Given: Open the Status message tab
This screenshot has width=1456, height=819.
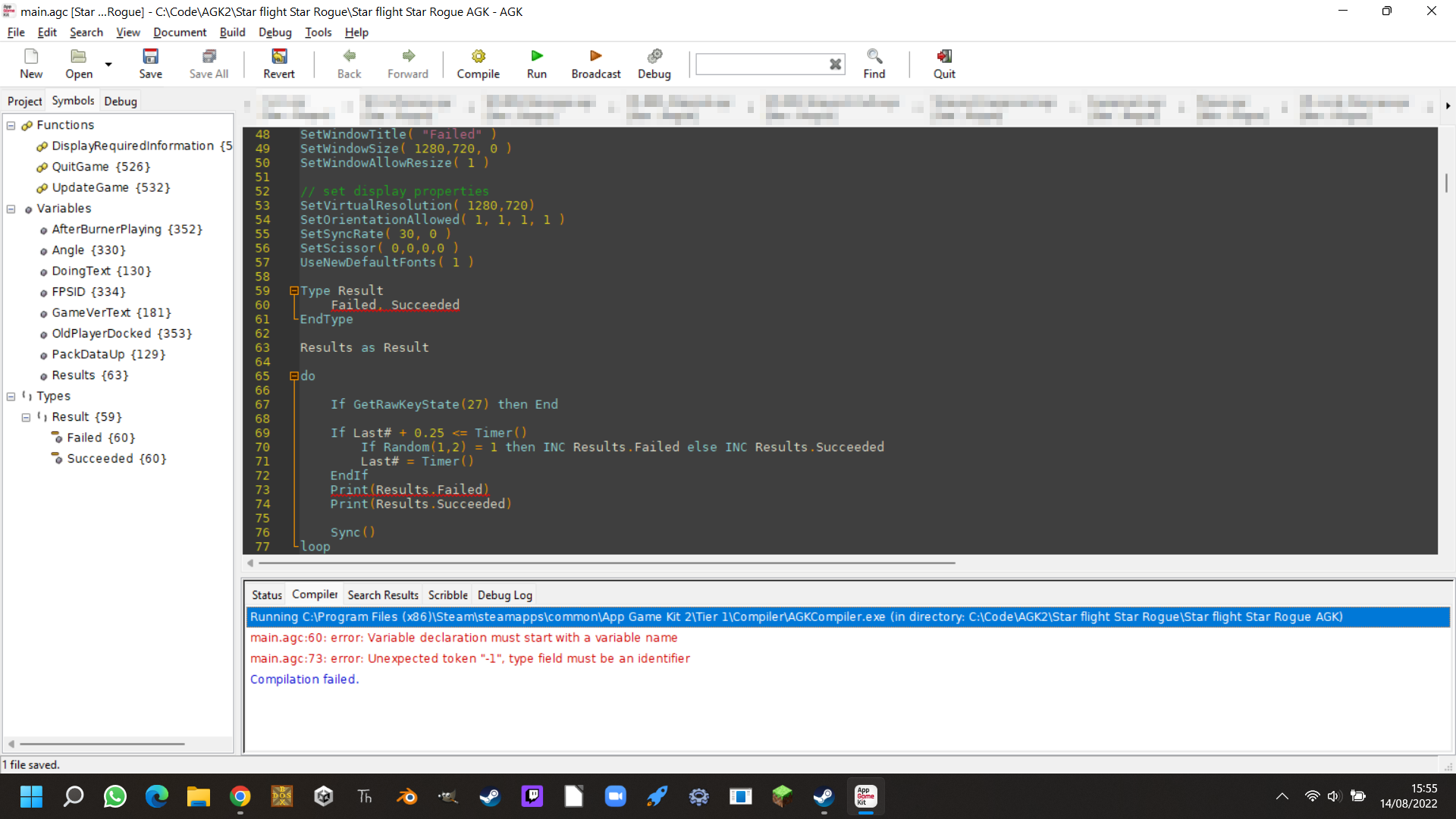Looking at the screenshot, I should (266, 595).
